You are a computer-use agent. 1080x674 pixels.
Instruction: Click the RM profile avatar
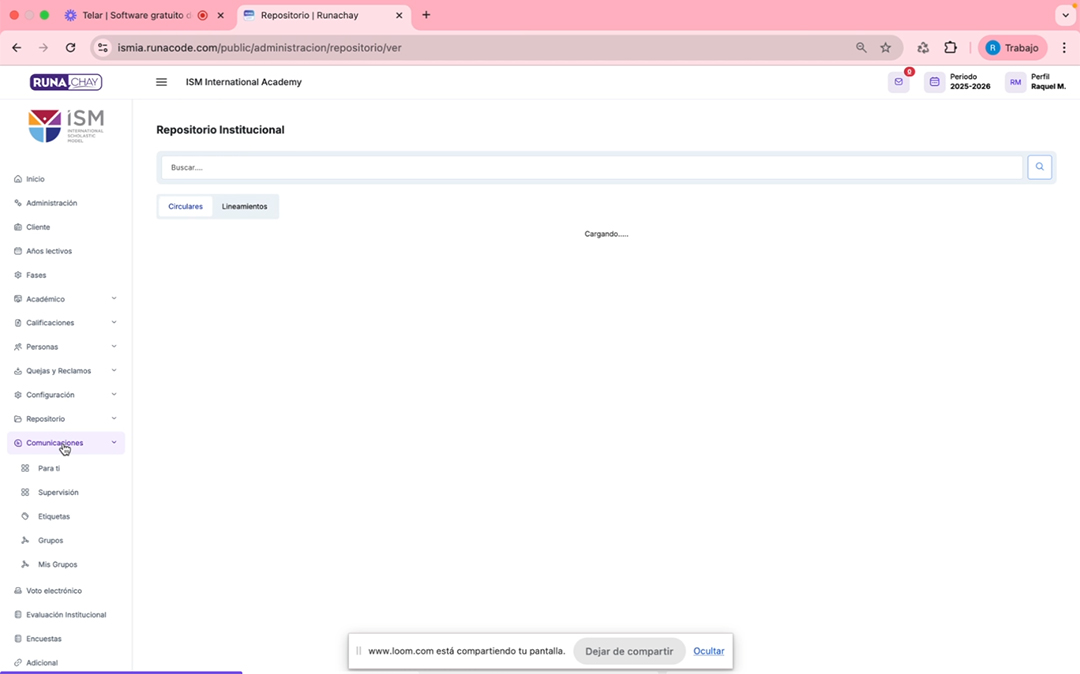point(1015,82)
